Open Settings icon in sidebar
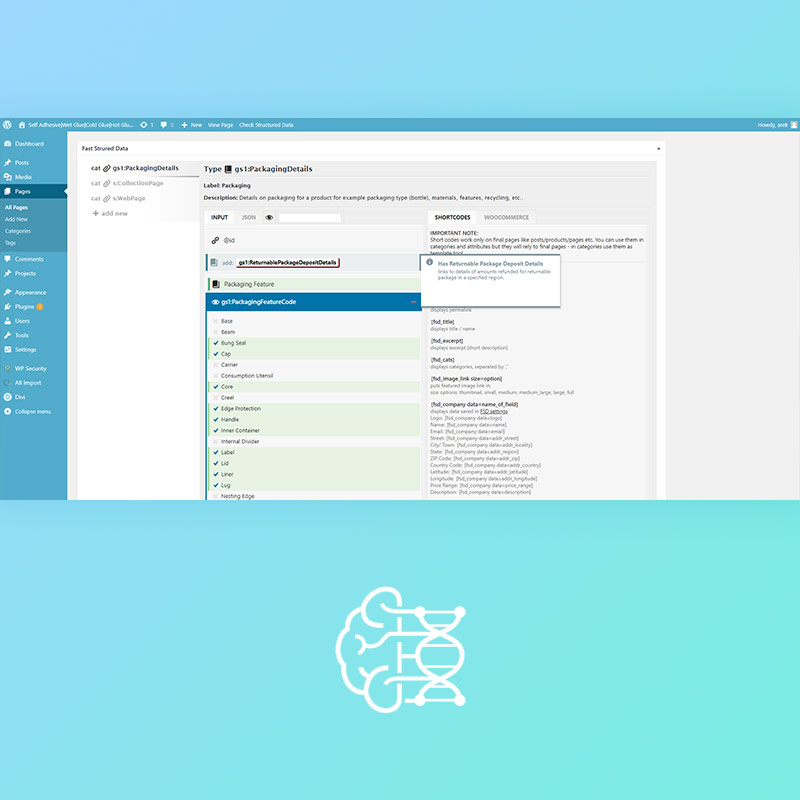 pyautogui.click(x=8, y=349)
